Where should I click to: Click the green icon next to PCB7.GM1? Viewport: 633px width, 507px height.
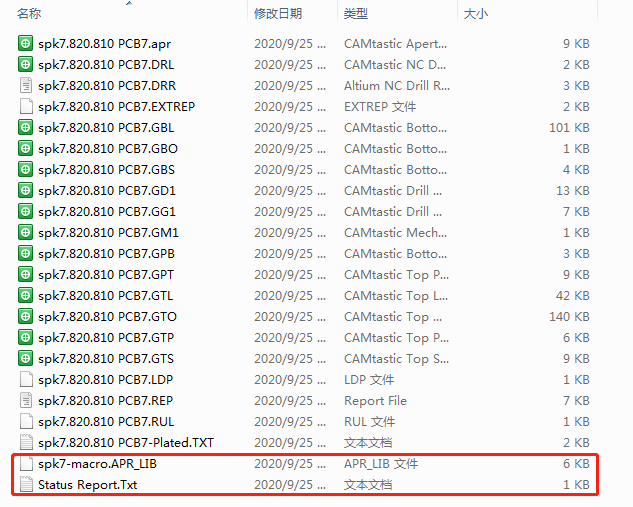coord(25,232)
